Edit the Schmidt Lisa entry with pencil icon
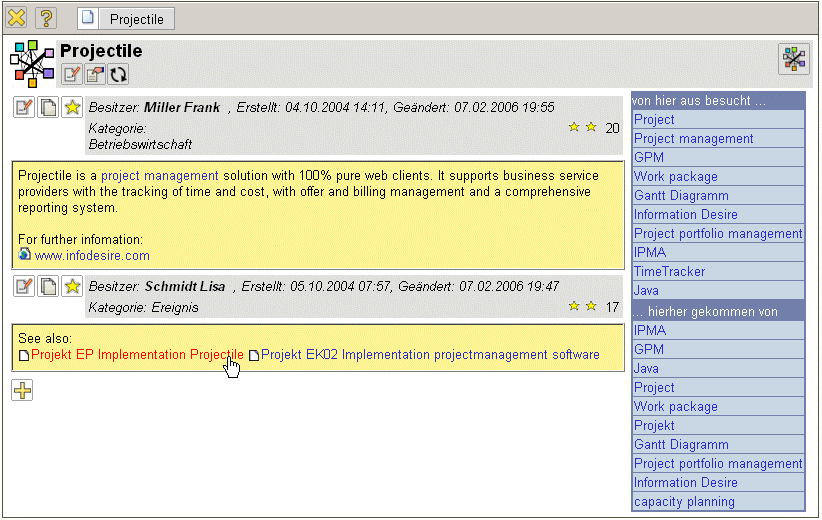 [24, 286]
